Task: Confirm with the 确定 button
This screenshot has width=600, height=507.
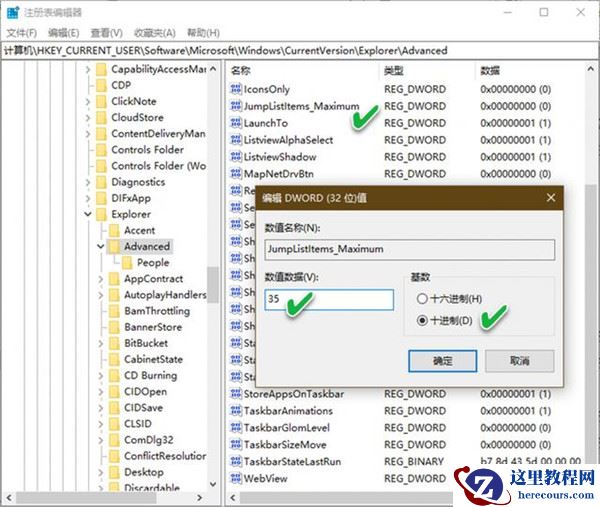Action: pyautogui.click(x=443, y=361)
